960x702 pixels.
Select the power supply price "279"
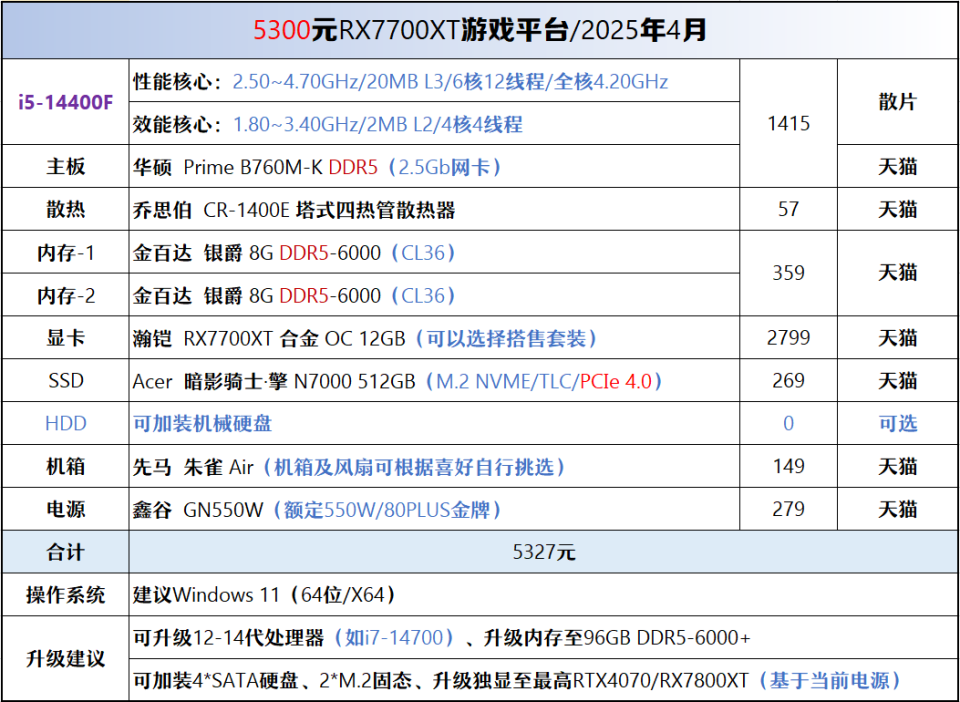tap(789, 509)
